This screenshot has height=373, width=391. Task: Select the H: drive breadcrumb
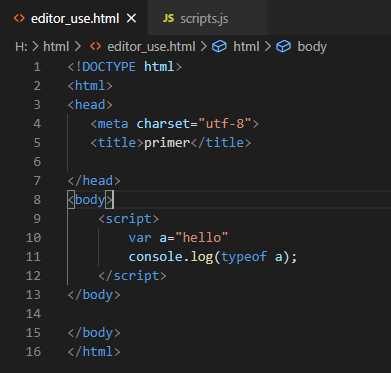pyautogui.click(x=21, y=47)
